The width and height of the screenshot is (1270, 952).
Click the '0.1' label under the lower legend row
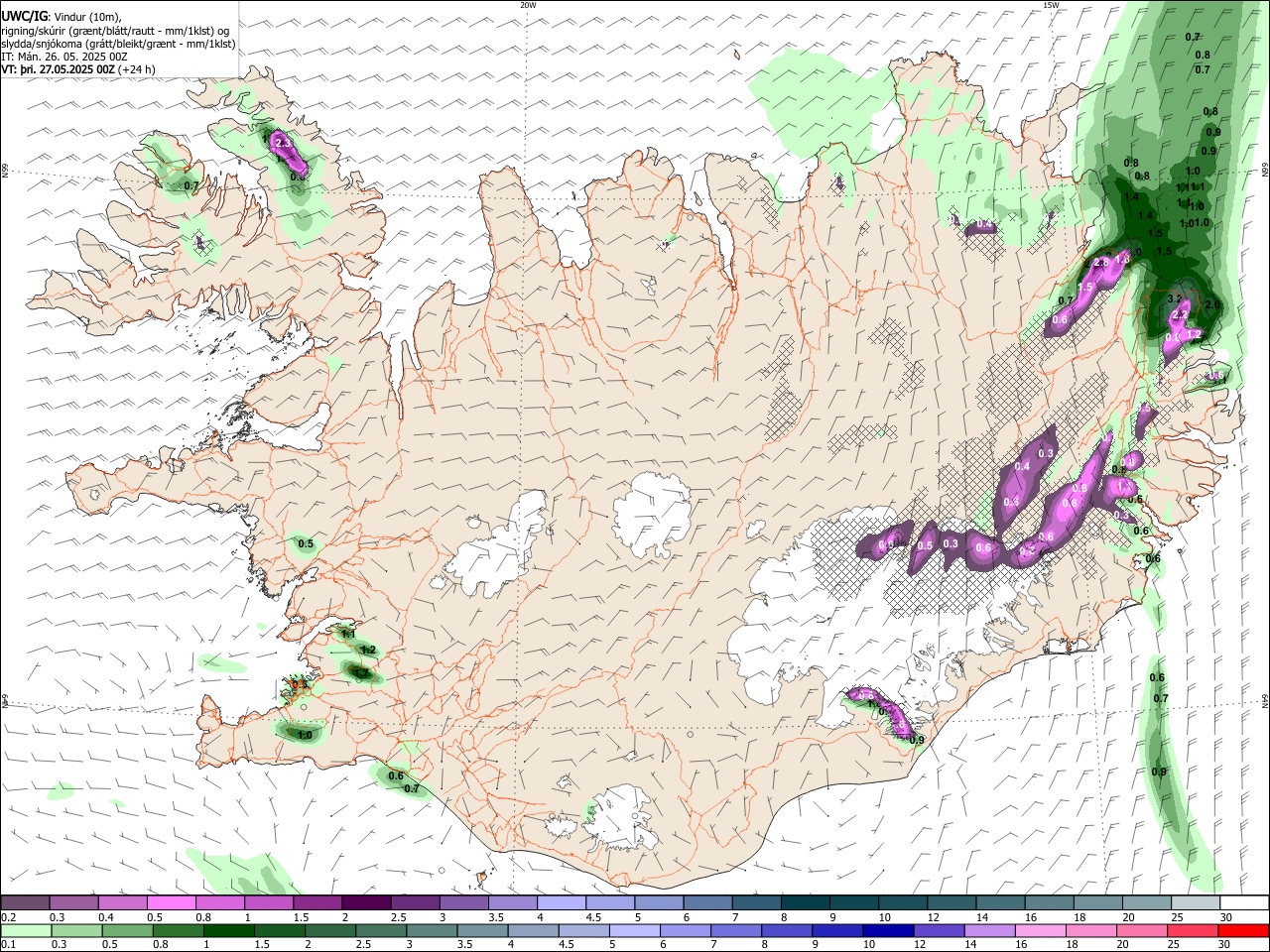pyautogui.click(x=9, y=945)
